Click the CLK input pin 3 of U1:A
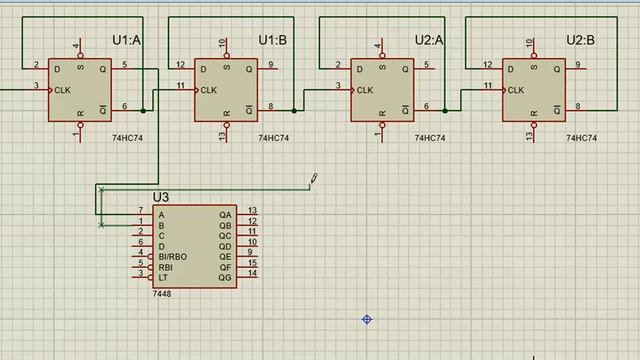 point(38,89)
